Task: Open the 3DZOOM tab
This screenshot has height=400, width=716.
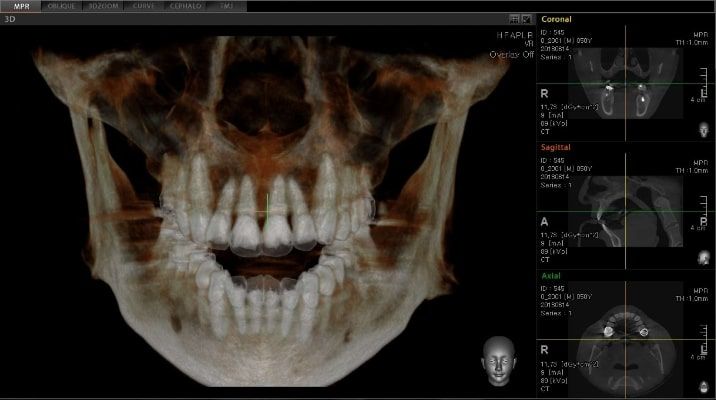Action: (103, 6)
